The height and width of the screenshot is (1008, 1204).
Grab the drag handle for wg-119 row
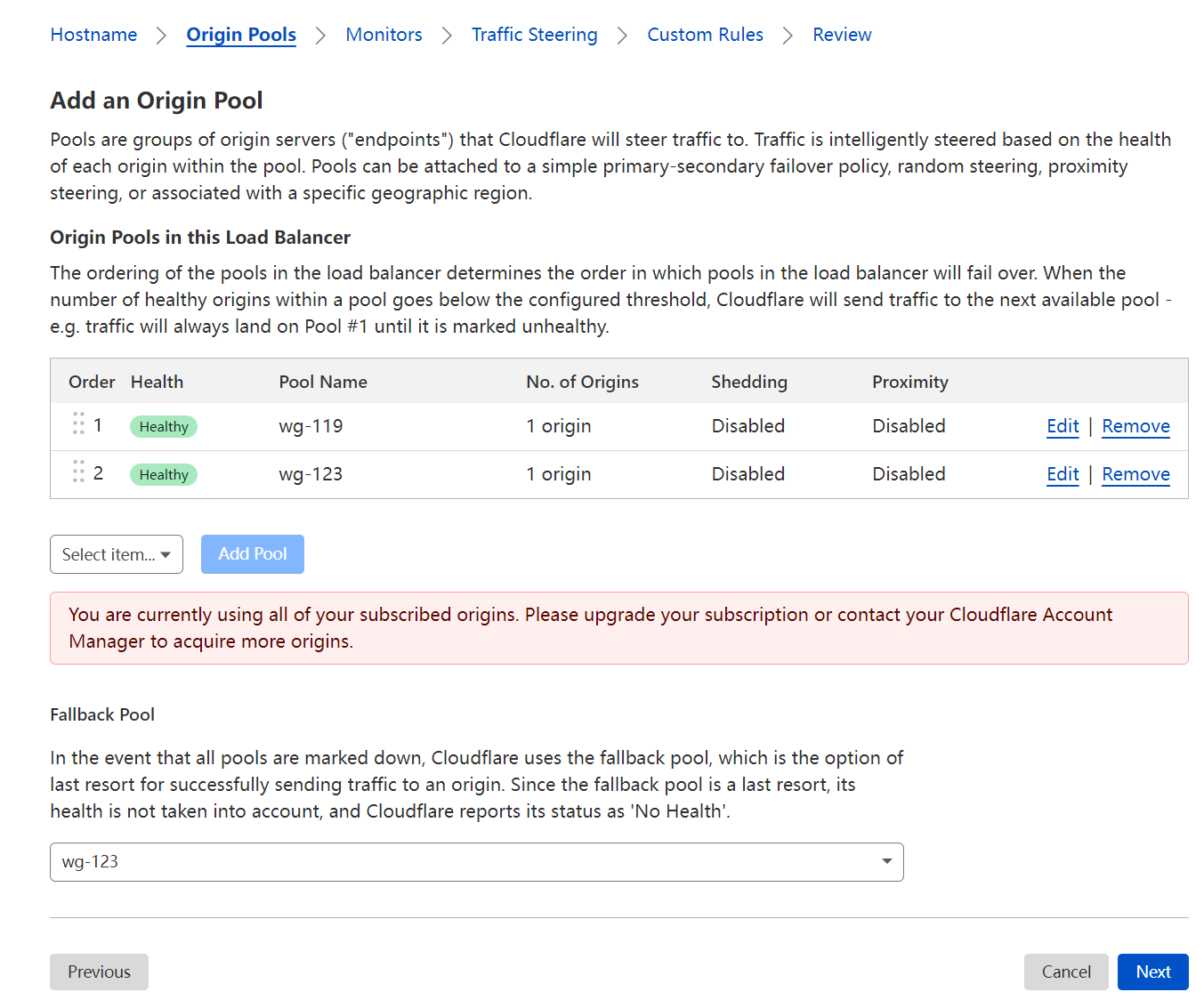(x=78, y=423)
